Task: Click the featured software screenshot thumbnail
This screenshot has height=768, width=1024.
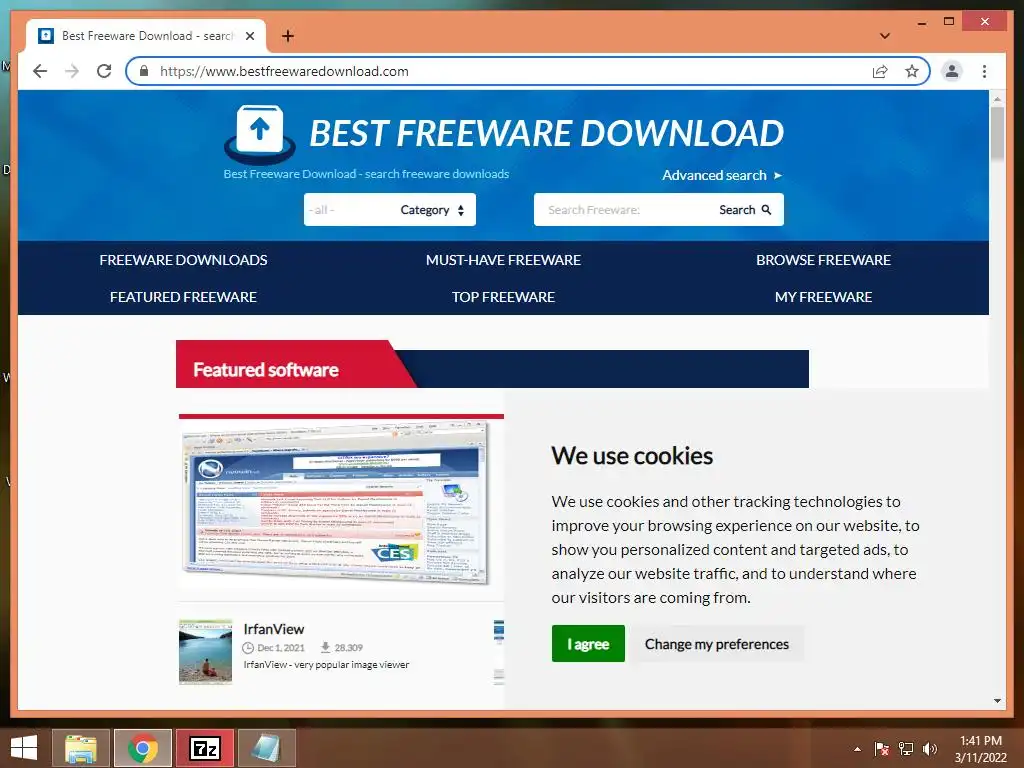Action: (x=336, y=503)
